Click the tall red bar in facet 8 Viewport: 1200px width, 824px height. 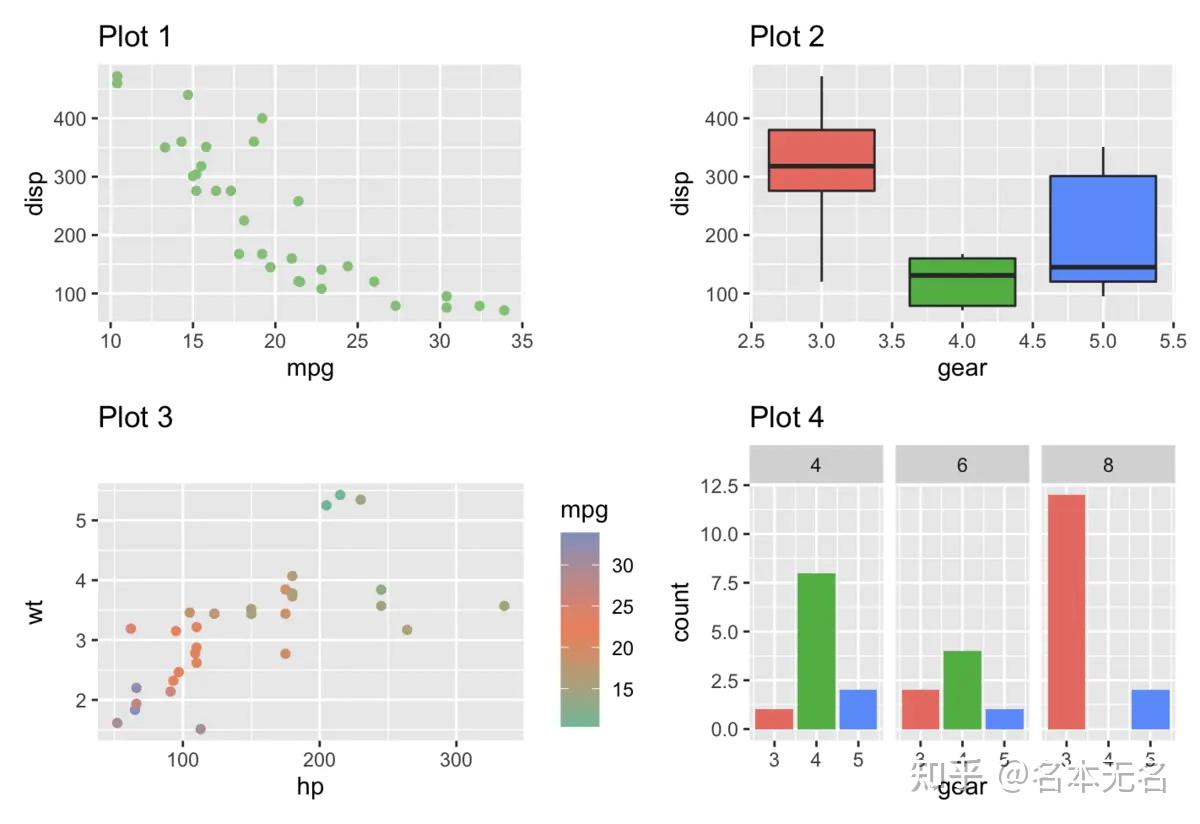click(x=1064, y=612)
